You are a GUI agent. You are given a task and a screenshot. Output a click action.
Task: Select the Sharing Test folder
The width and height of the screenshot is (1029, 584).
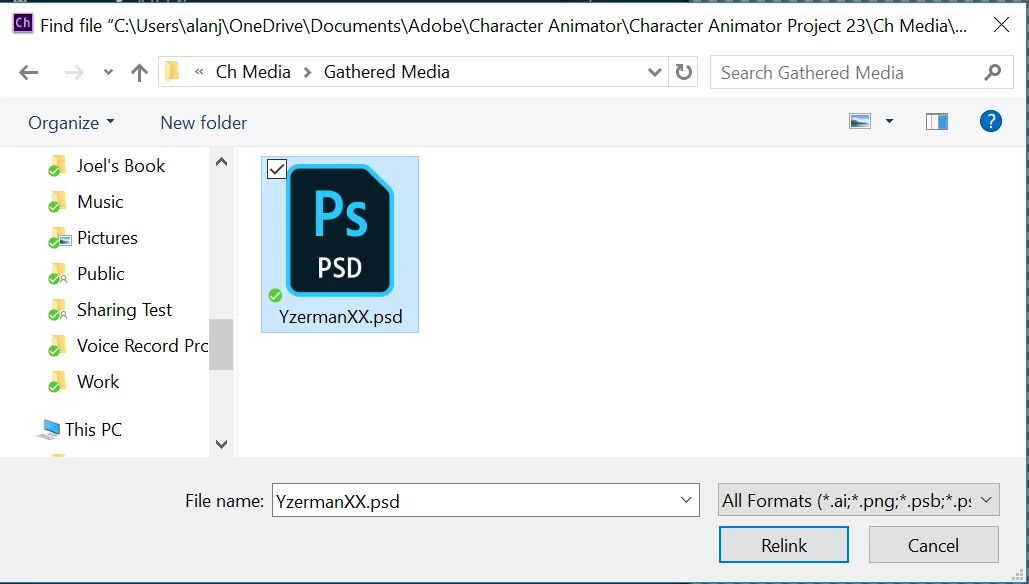pyautogui.click(x=124, y=310)
